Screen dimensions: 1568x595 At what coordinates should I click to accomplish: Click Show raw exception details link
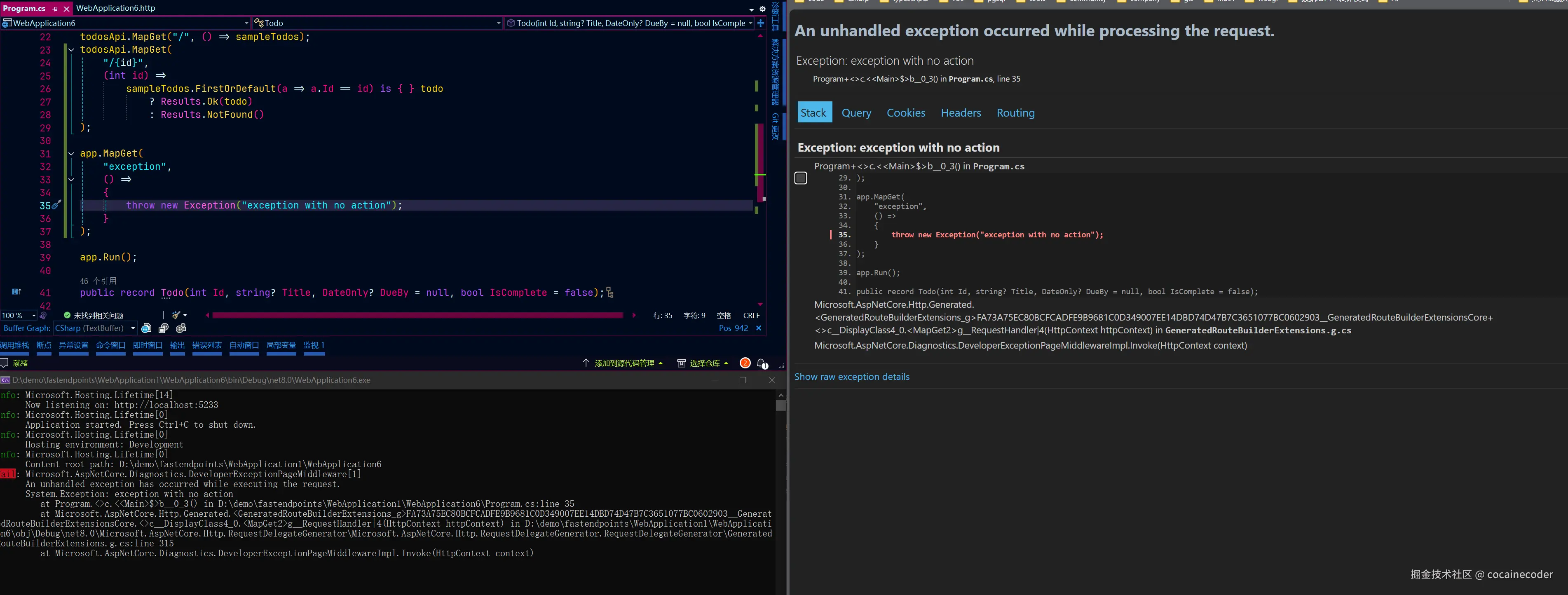click(851, 377)
